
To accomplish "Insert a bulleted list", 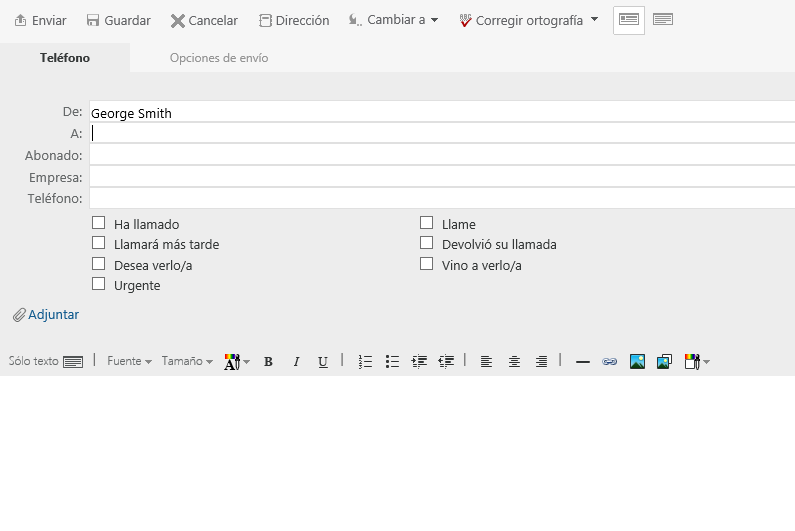I will coord(392,362).
